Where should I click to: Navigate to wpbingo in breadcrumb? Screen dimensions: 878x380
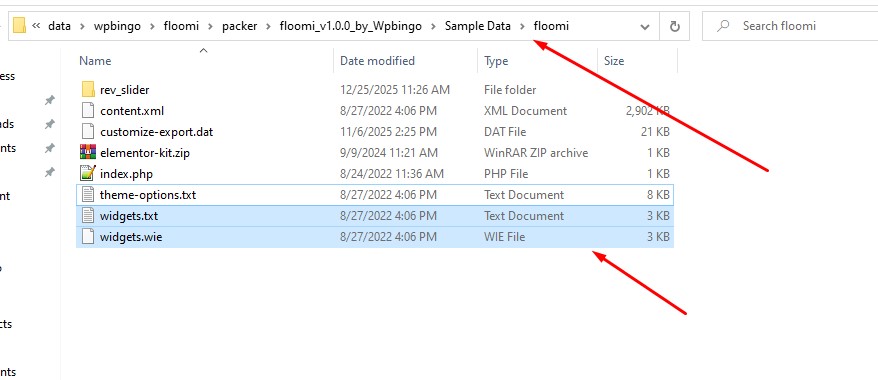[x=117, y=26]
